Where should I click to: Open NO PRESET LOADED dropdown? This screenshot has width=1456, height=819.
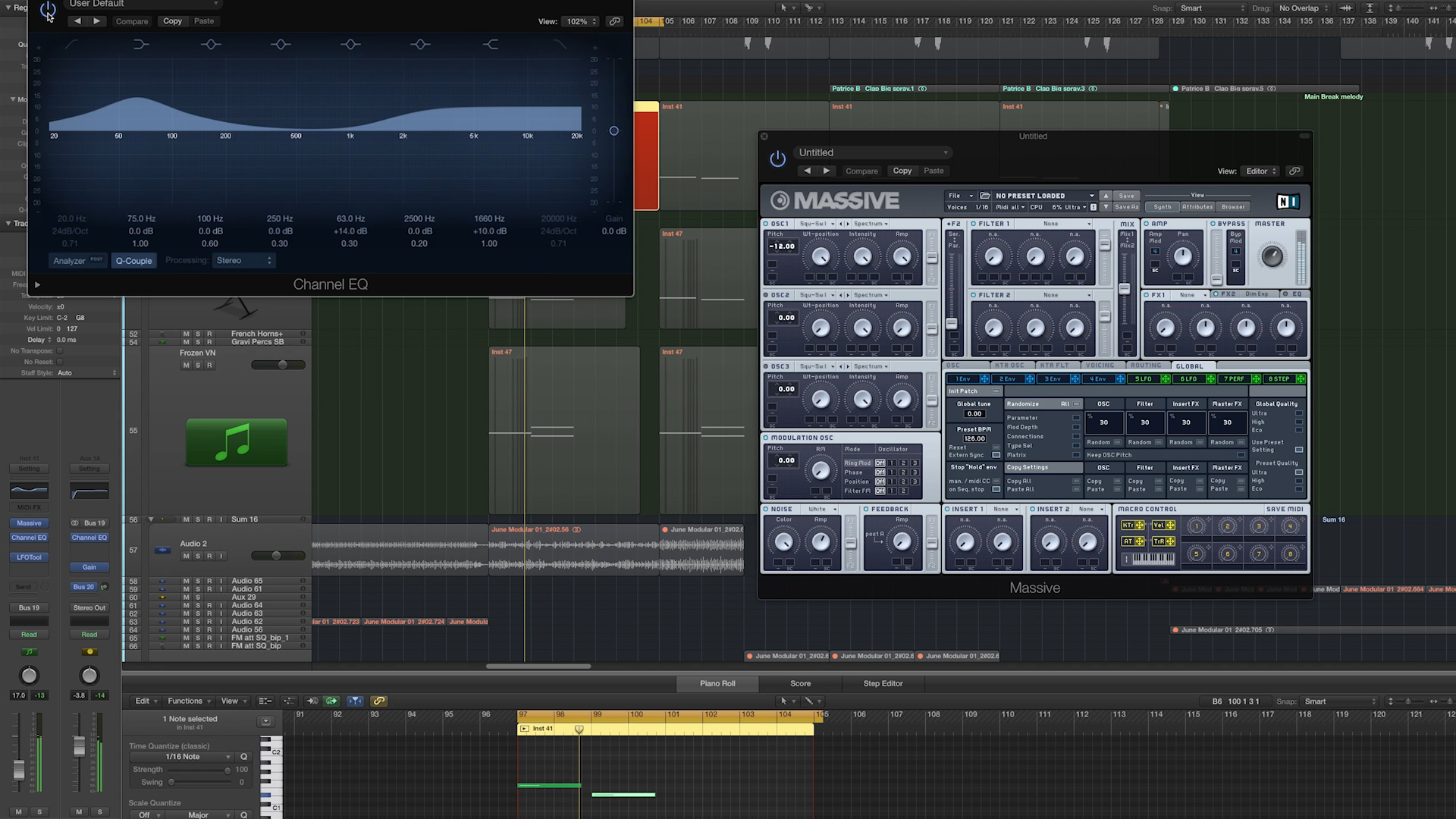point(1044,196)
